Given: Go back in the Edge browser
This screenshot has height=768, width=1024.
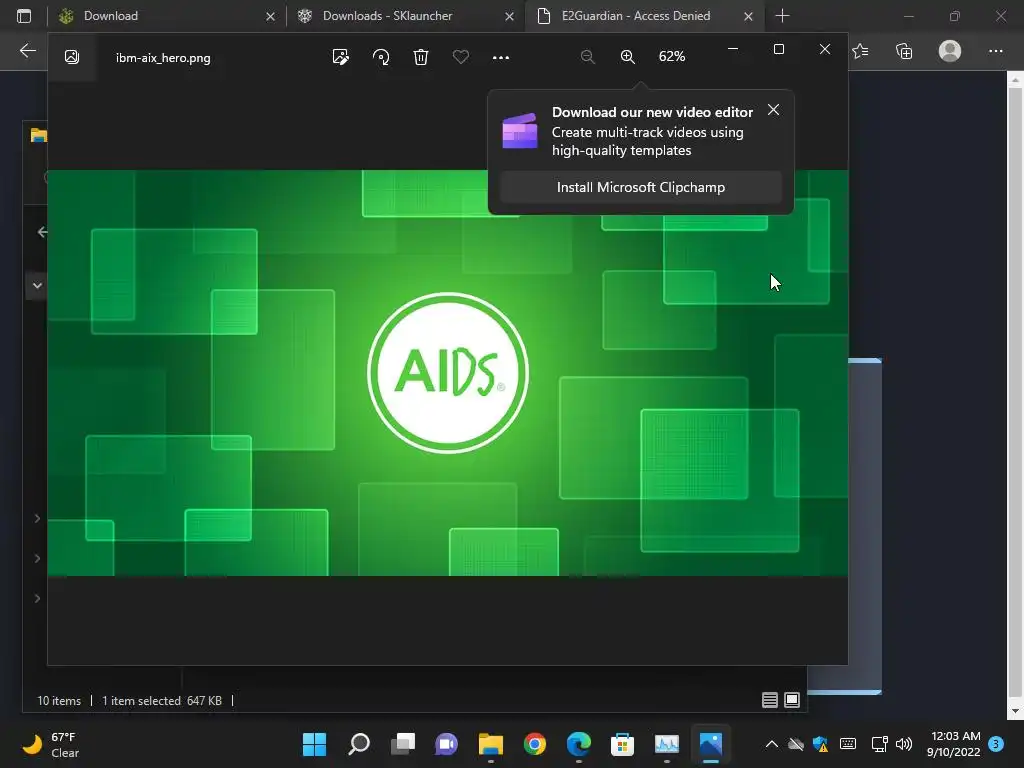Looking at the screenshot, I should [27, 51].
